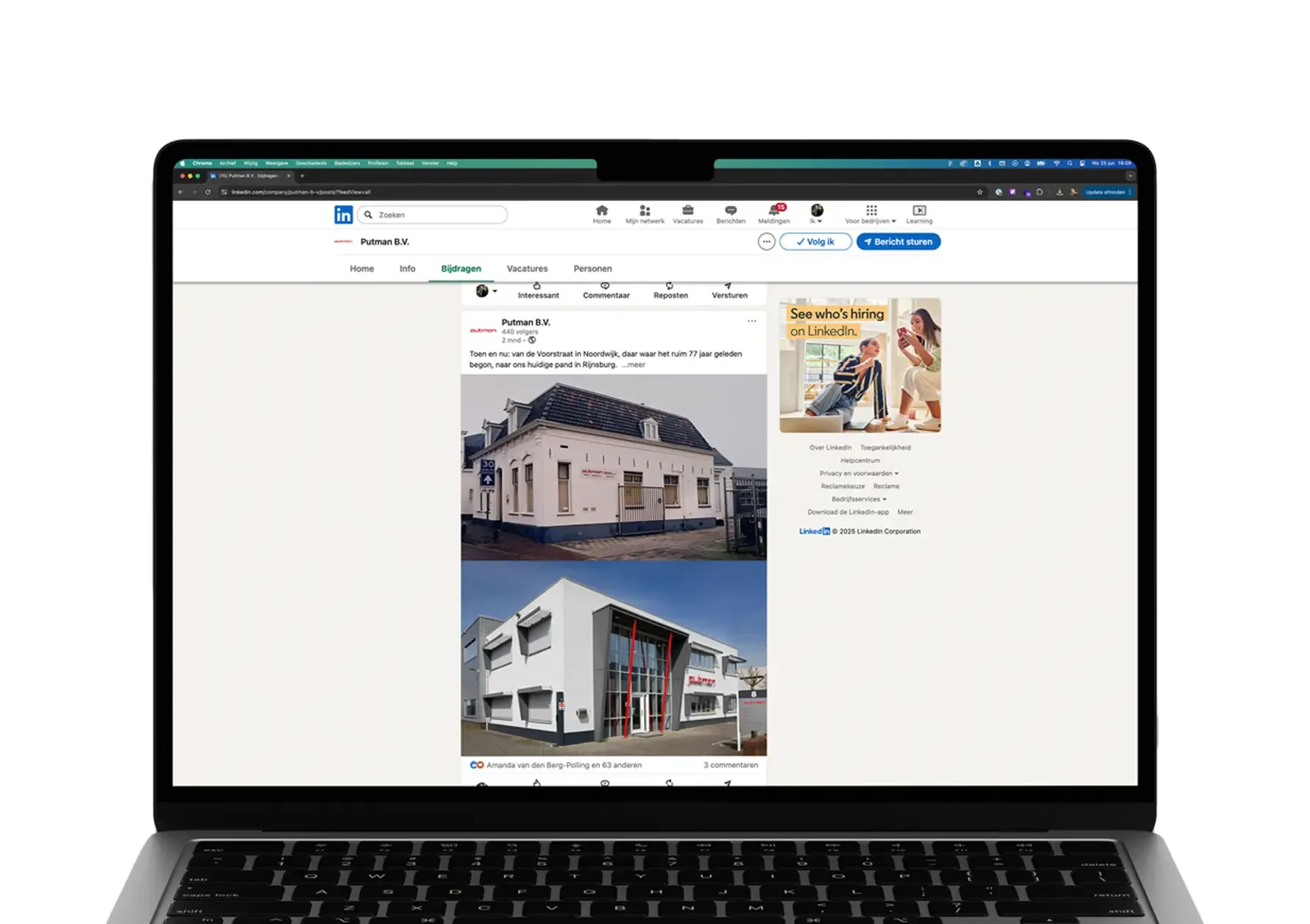Open Mijn netwerk people icon
Image resolution: width=1310 pixels, height=924 pixels.
pyautogui.click(x=645, y=210)
